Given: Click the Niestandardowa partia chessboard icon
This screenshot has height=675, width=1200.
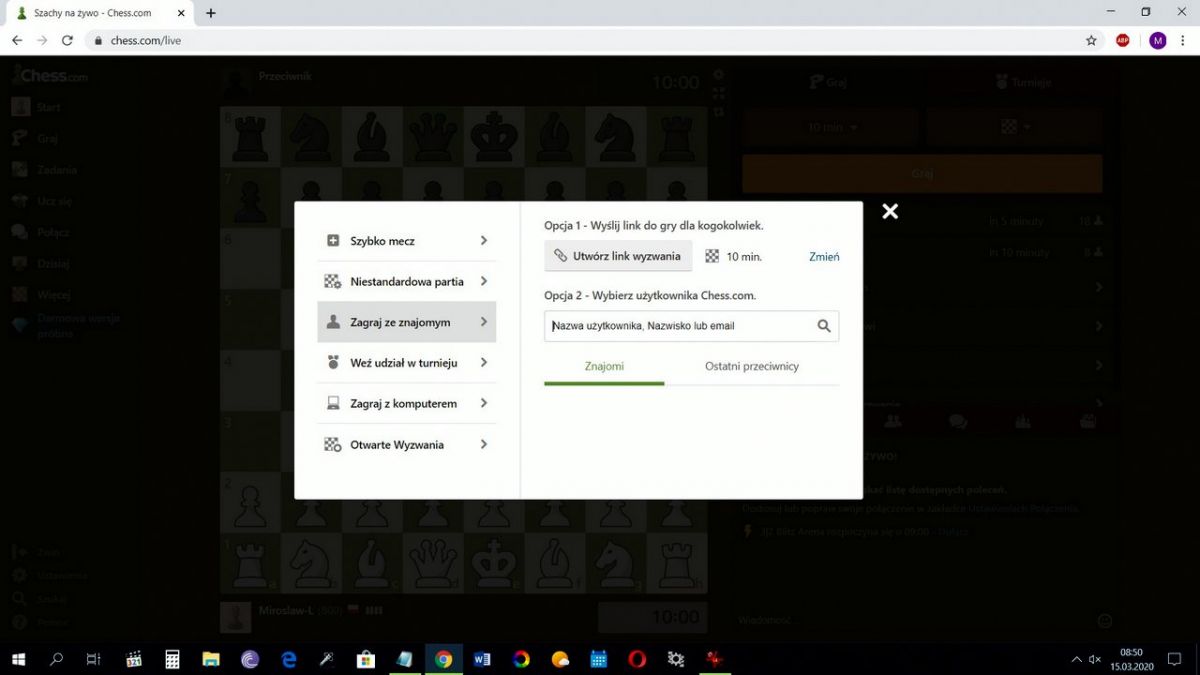Looking at the screenshot, I should 333,282.
